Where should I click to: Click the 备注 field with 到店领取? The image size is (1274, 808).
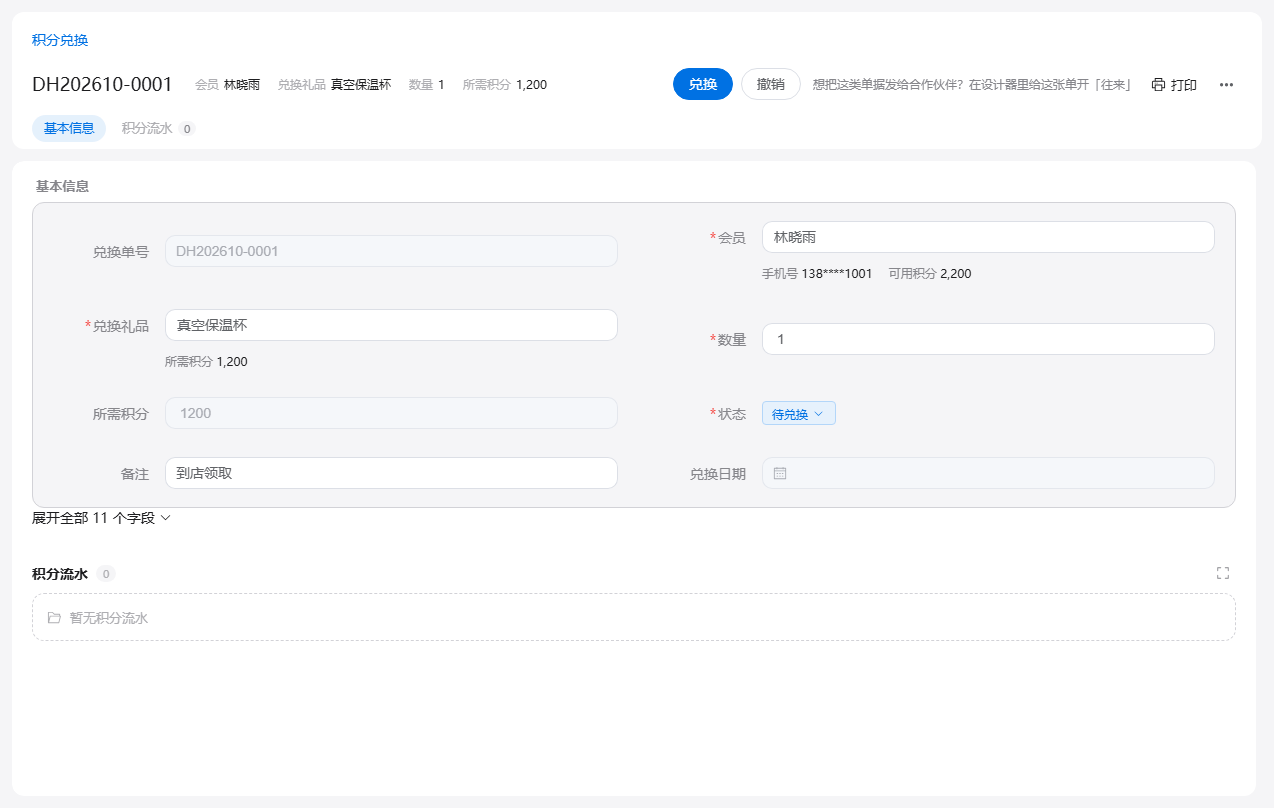tap(391, 473)
